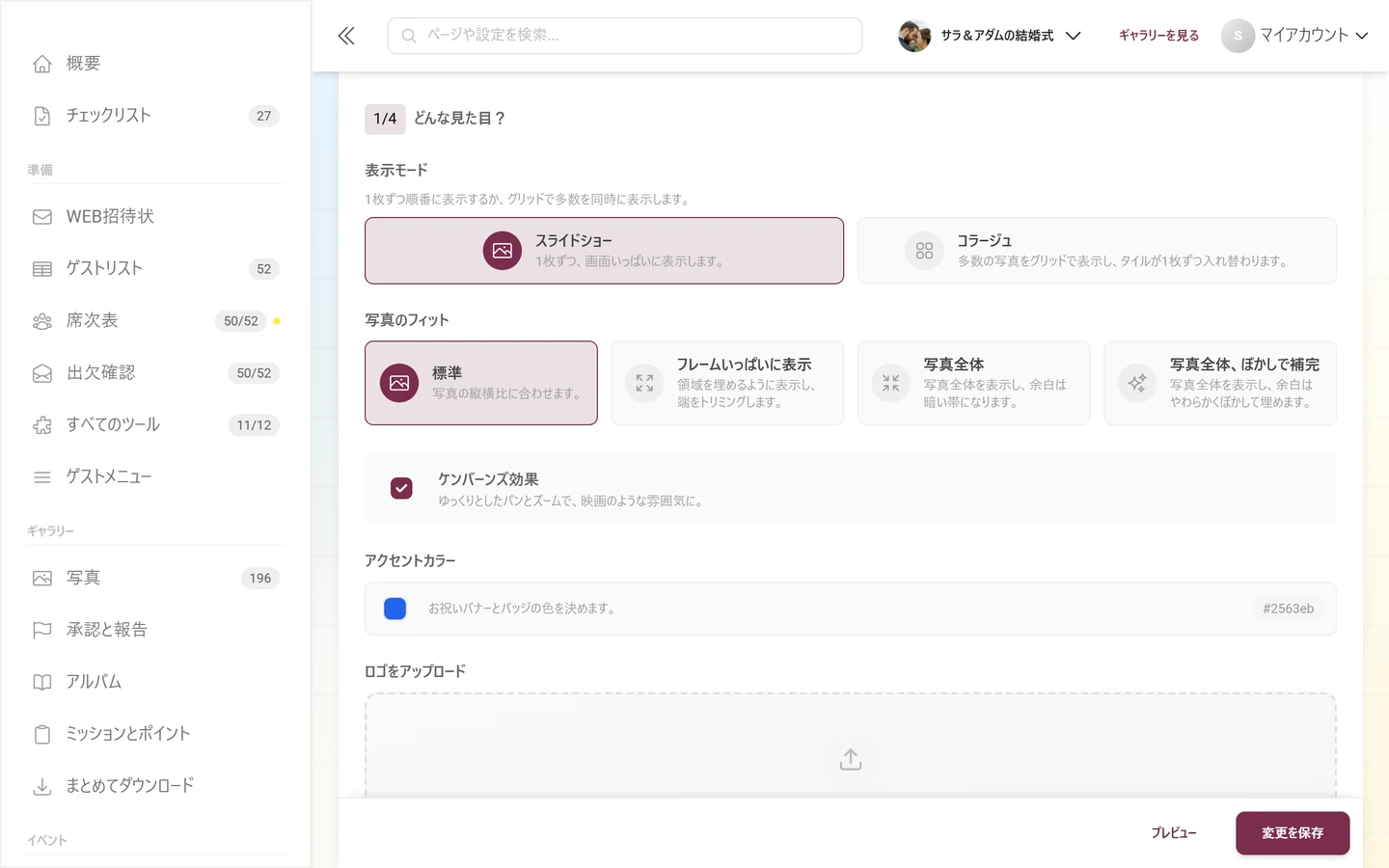
Task: Go to チェックリスト page
Action: click(156, 116)
